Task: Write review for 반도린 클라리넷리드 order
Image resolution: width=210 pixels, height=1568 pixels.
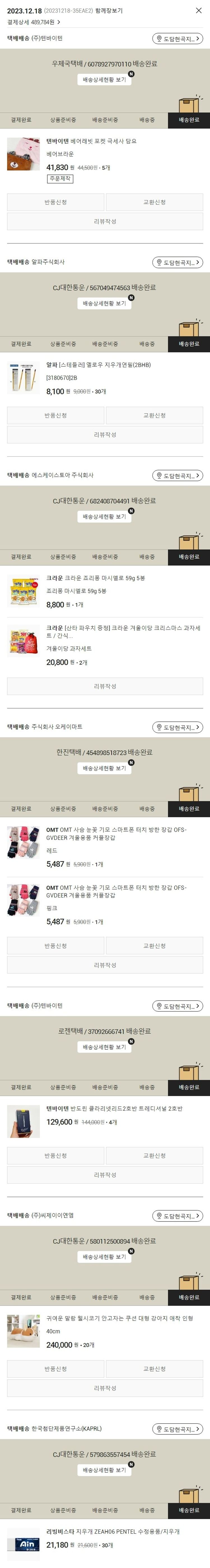Action: (x=105, y=1175)
